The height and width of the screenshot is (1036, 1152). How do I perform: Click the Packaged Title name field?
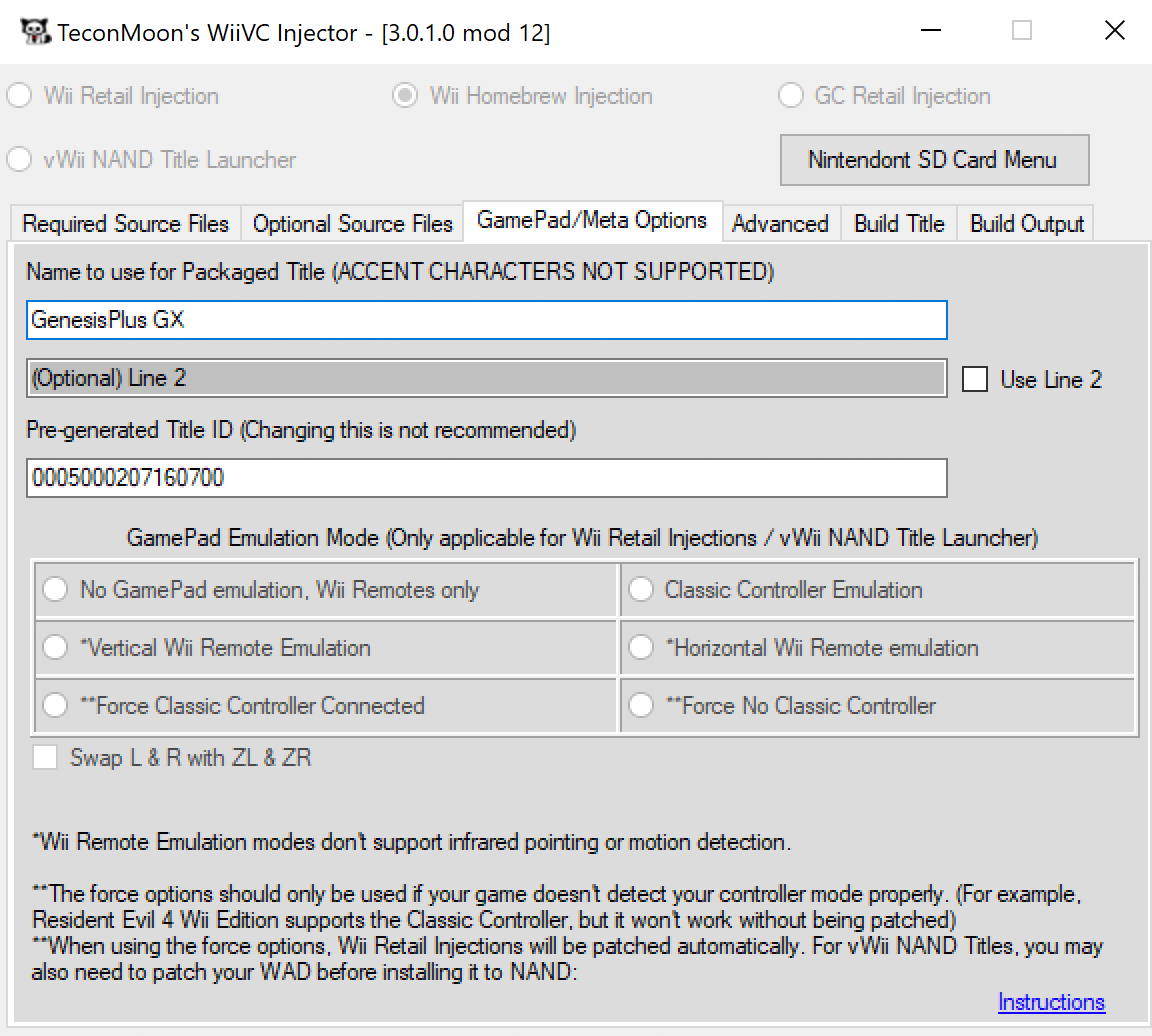pos(486,320)
